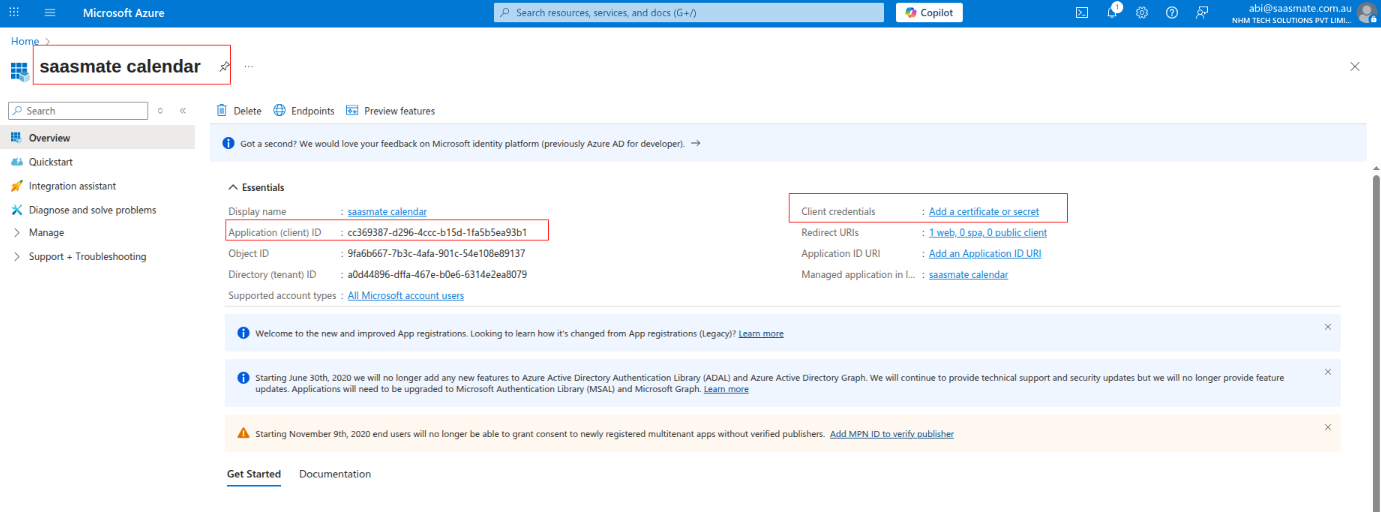
Task: Open Endpoints from the toolbar
Action: pyautogui.click(x=304, y=111)
